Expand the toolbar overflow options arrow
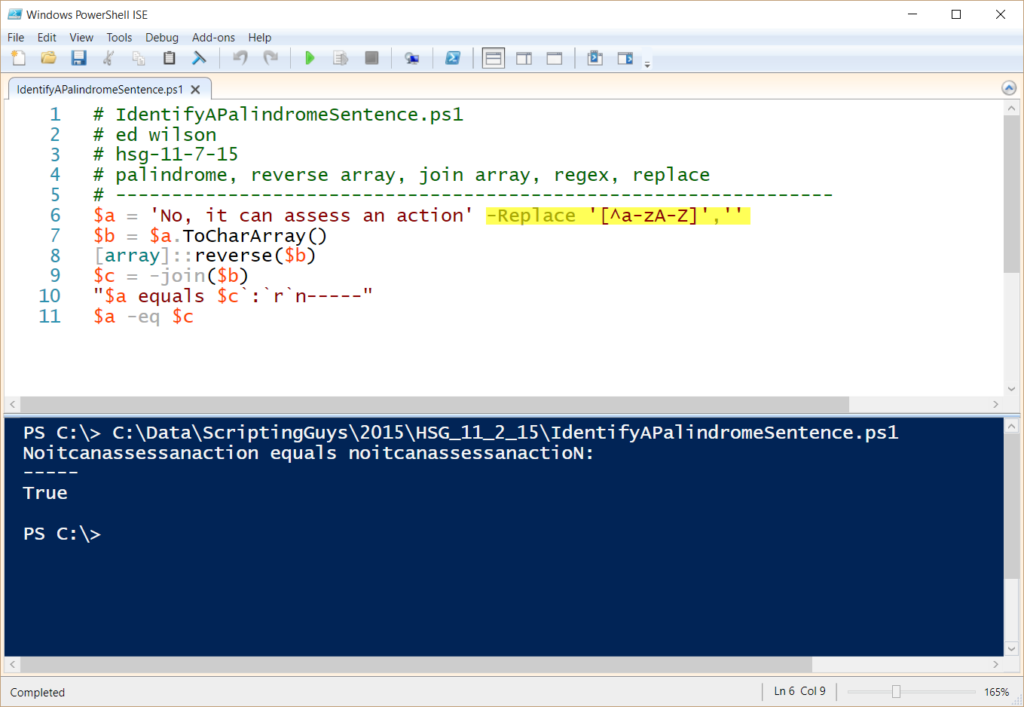The height and width of the screenshot is (707, 1024). (647, 64)
